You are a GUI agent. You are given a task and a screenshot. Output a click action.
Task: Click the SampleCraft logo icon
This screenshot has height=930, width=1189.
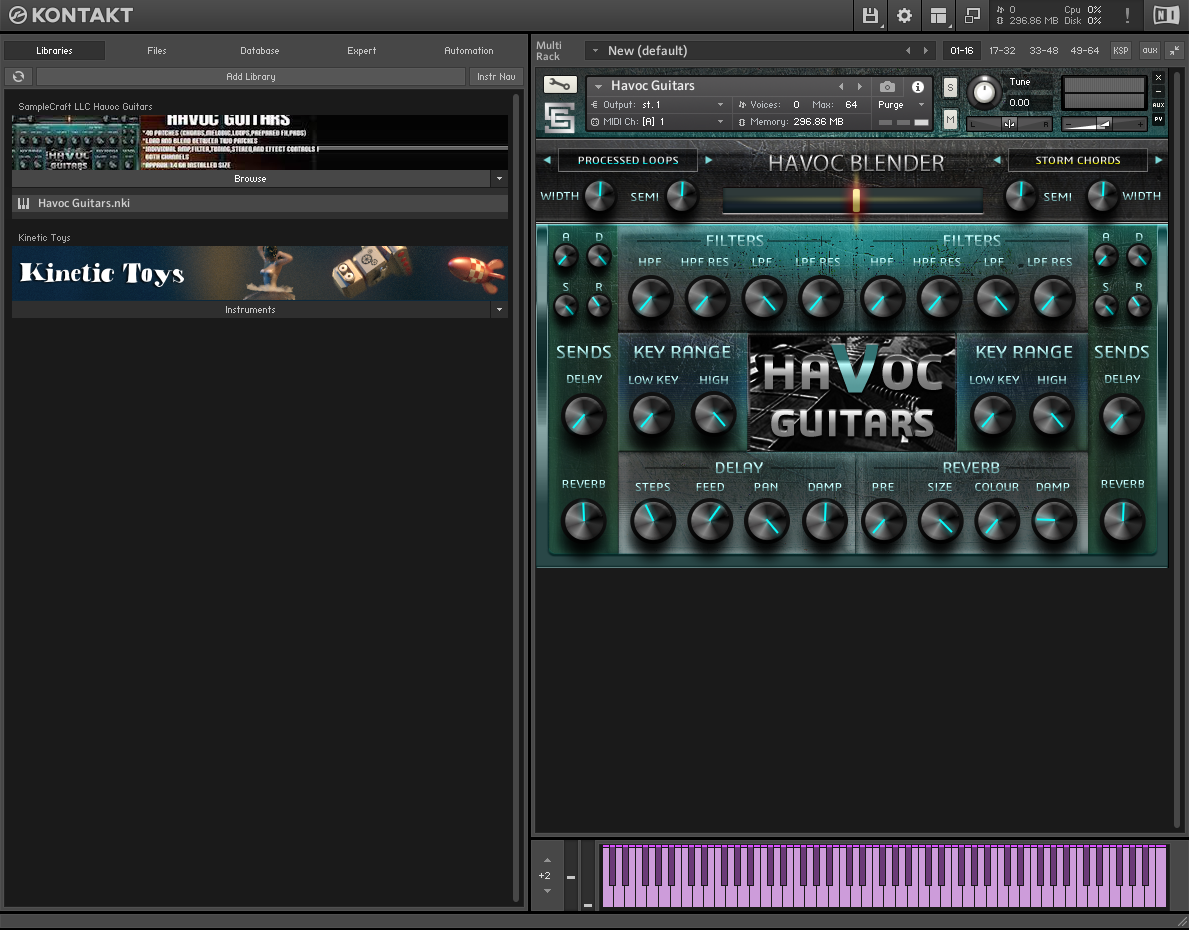coord(560,117)
